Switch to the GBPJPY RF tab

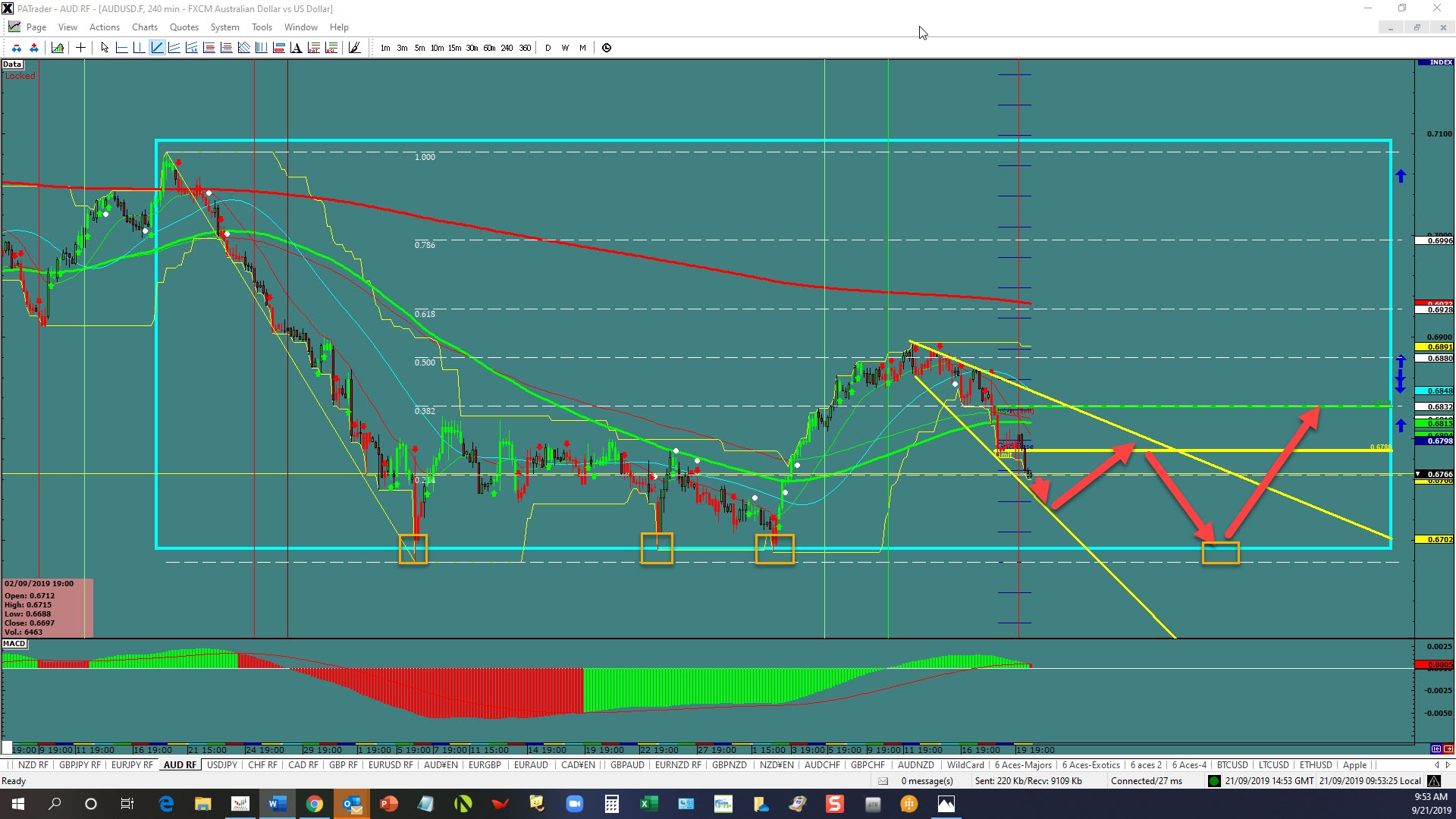[x=80, y=765]
